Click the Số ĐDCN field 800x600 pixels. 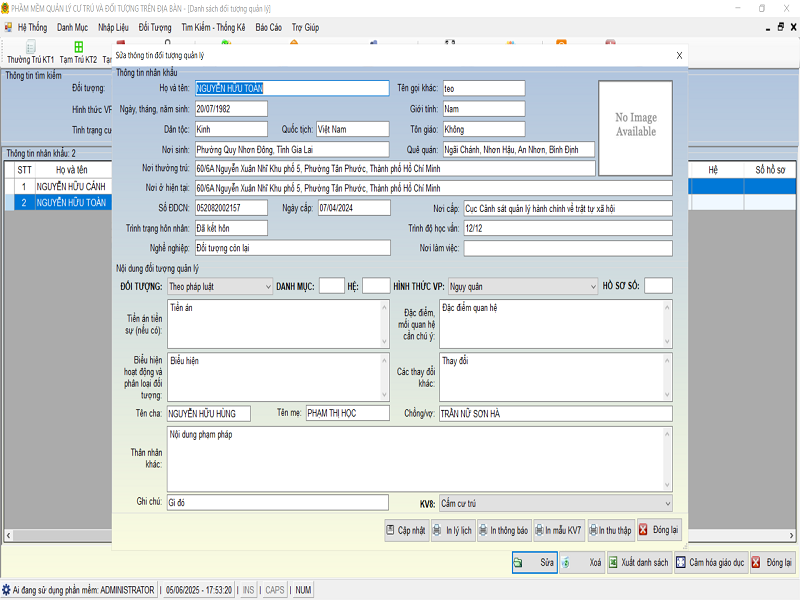coord(231,208)
